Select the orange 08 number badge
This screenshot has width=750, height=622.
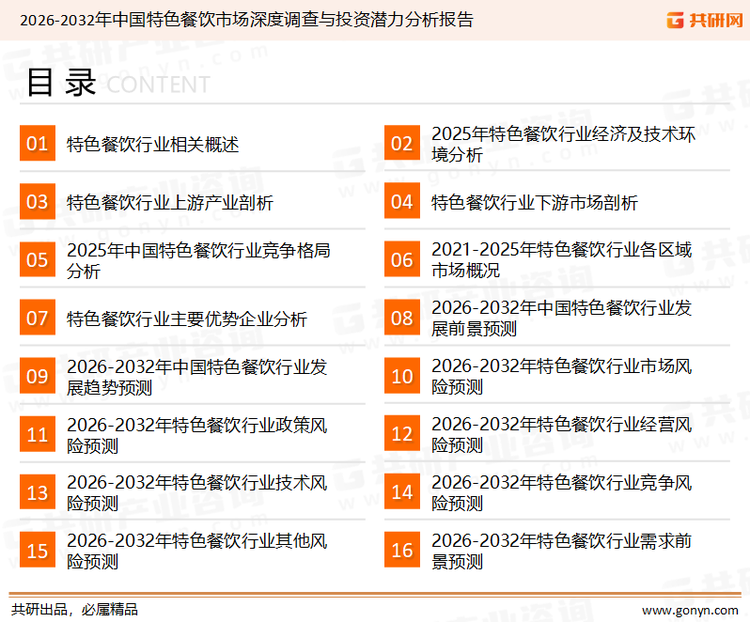pyautogui.click(x=402, y=318)
